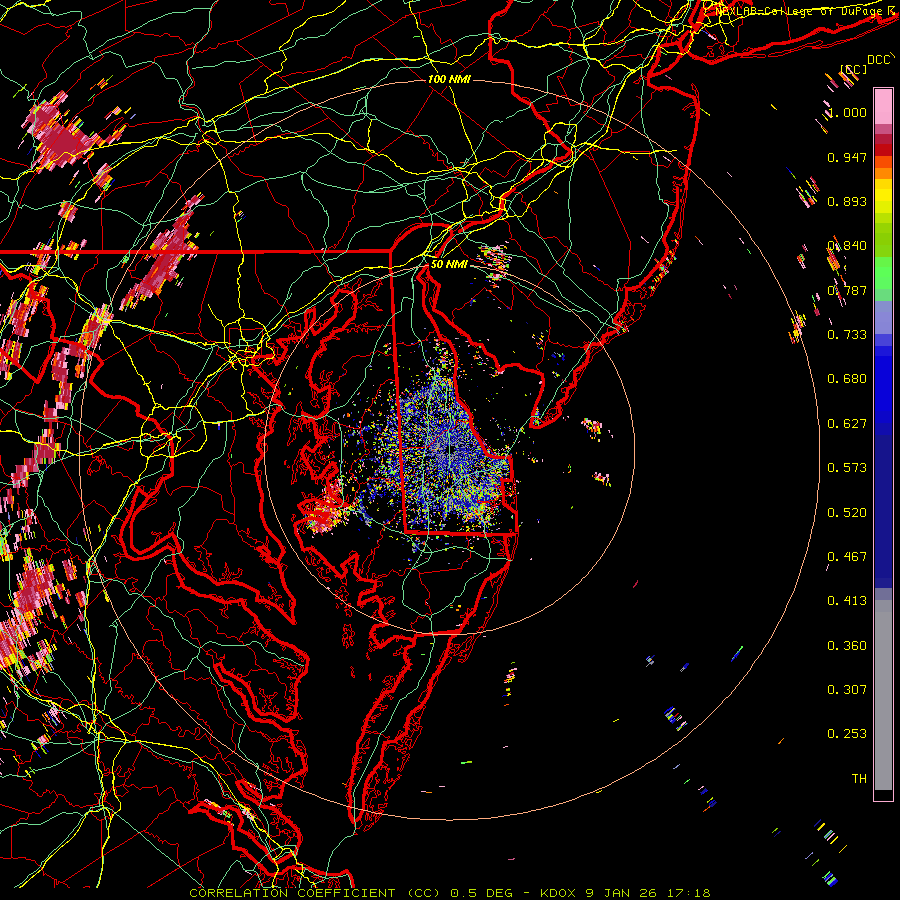Click the 0.413 scale value
The image size is (900, 900).
pyautogui.click(x=847, y=601)
